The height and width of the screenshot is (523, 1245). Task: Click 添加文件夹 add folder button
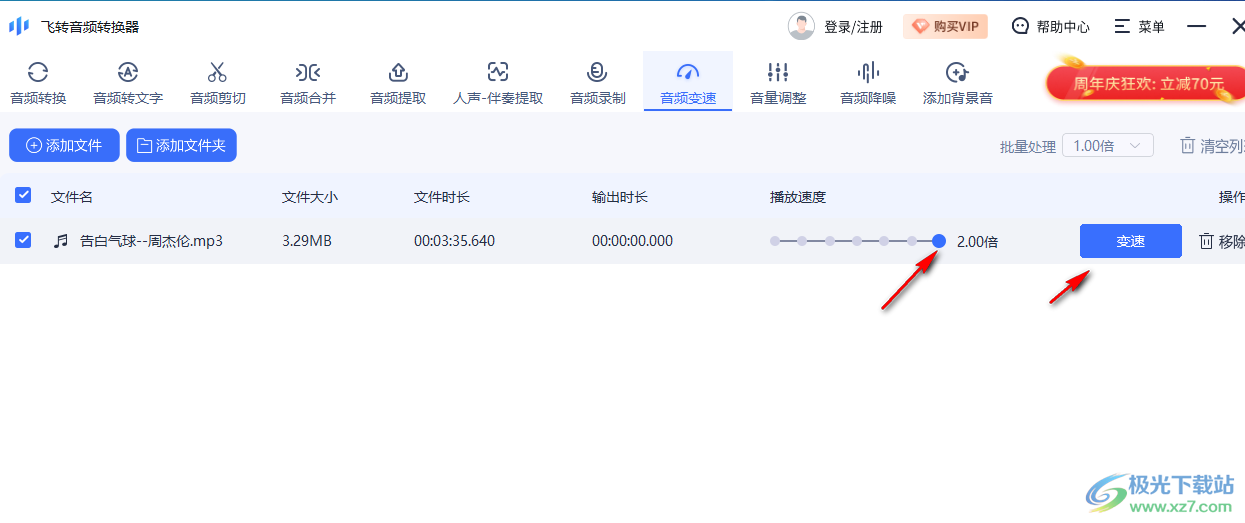pyautogui.click(x=181, y=145)
